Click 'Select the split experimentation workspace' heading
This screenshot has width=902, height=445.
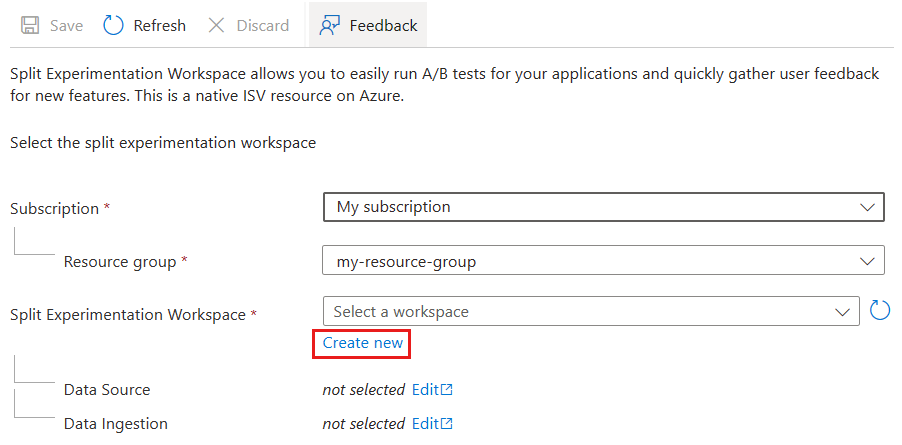pos(163,143)
